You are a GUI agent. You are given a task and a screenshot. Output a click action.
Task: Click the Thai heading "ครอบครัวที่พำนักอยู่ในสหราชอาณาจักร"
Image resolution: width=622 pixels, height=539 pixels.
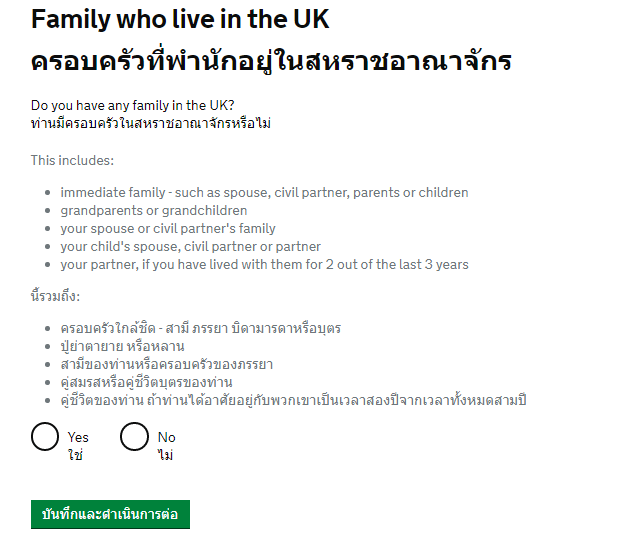[x=271, y=61]
